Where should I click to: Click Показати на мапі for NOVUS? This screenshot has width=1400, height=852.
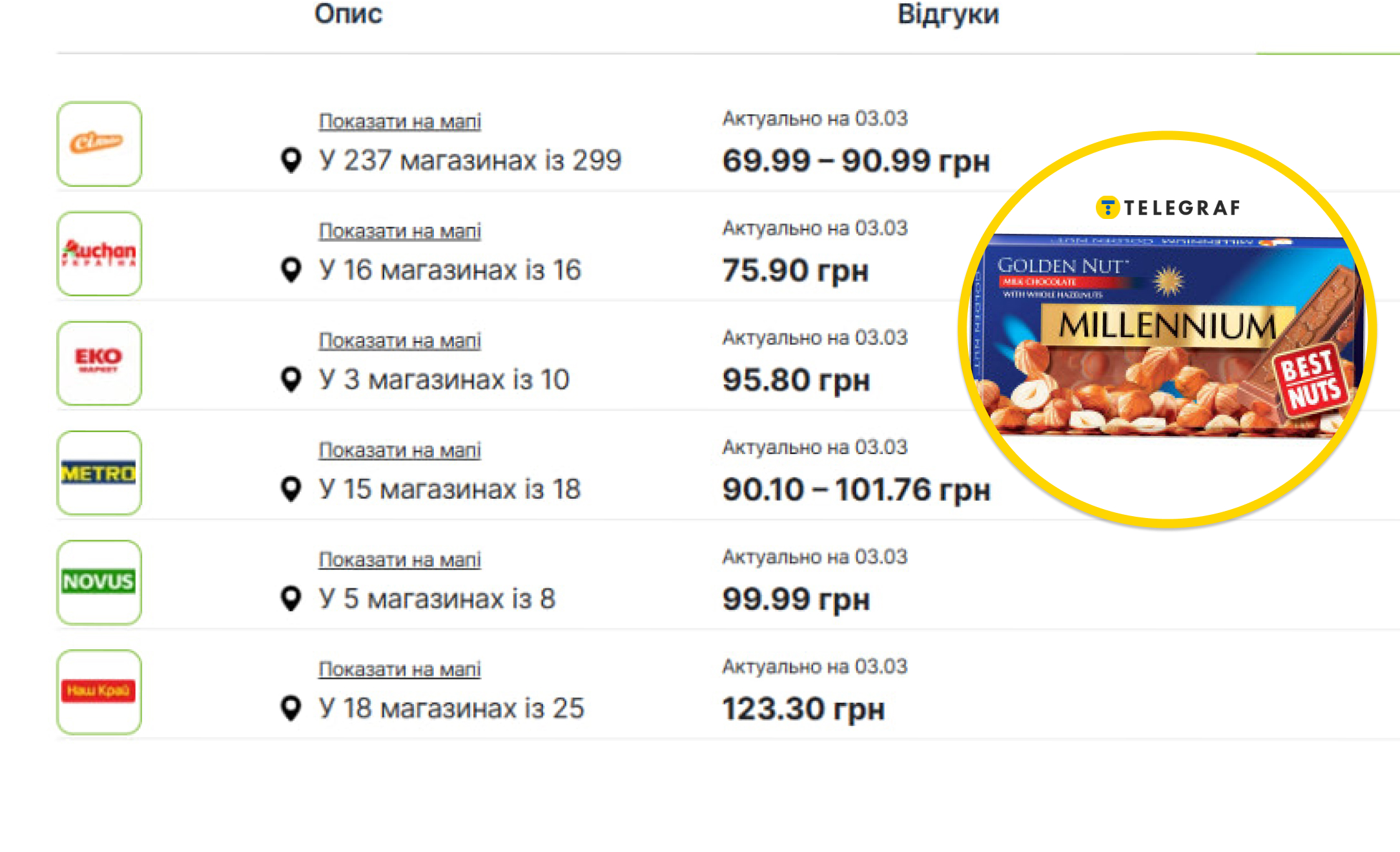coord(400,559)
